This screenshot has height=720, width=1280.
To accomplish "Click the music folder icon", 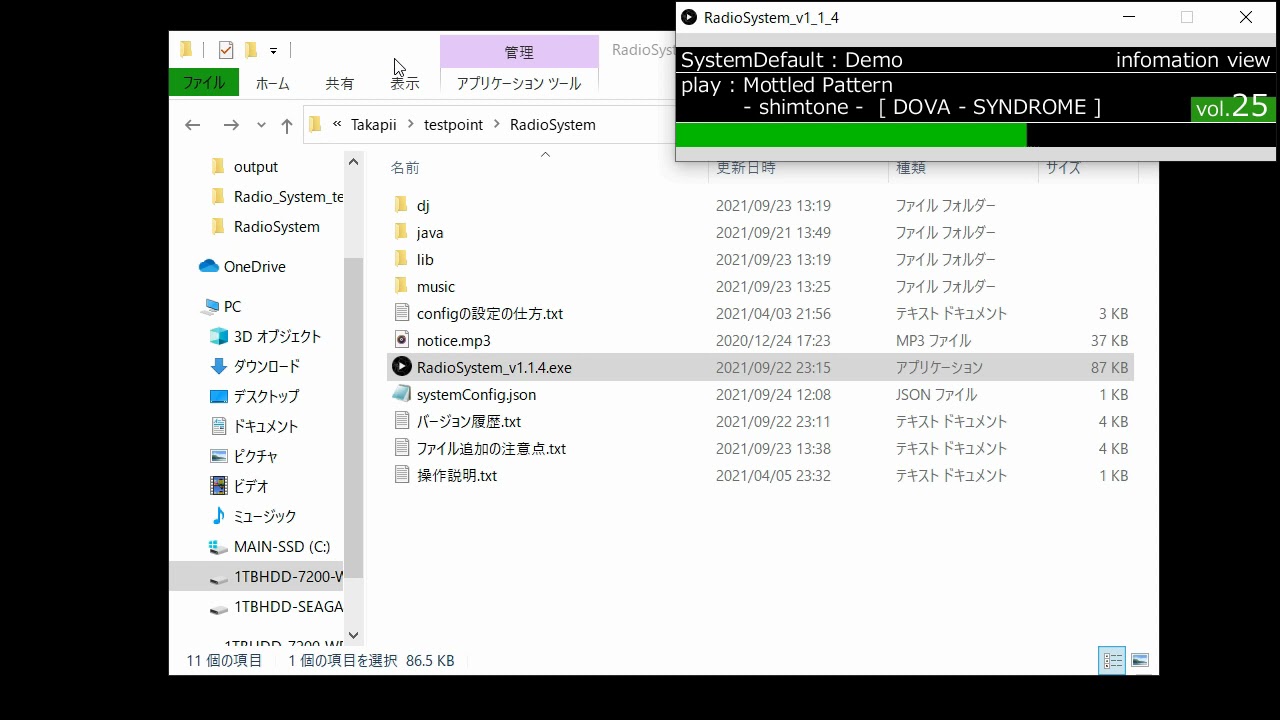I will pyautogui.click(x=401, y=286).
